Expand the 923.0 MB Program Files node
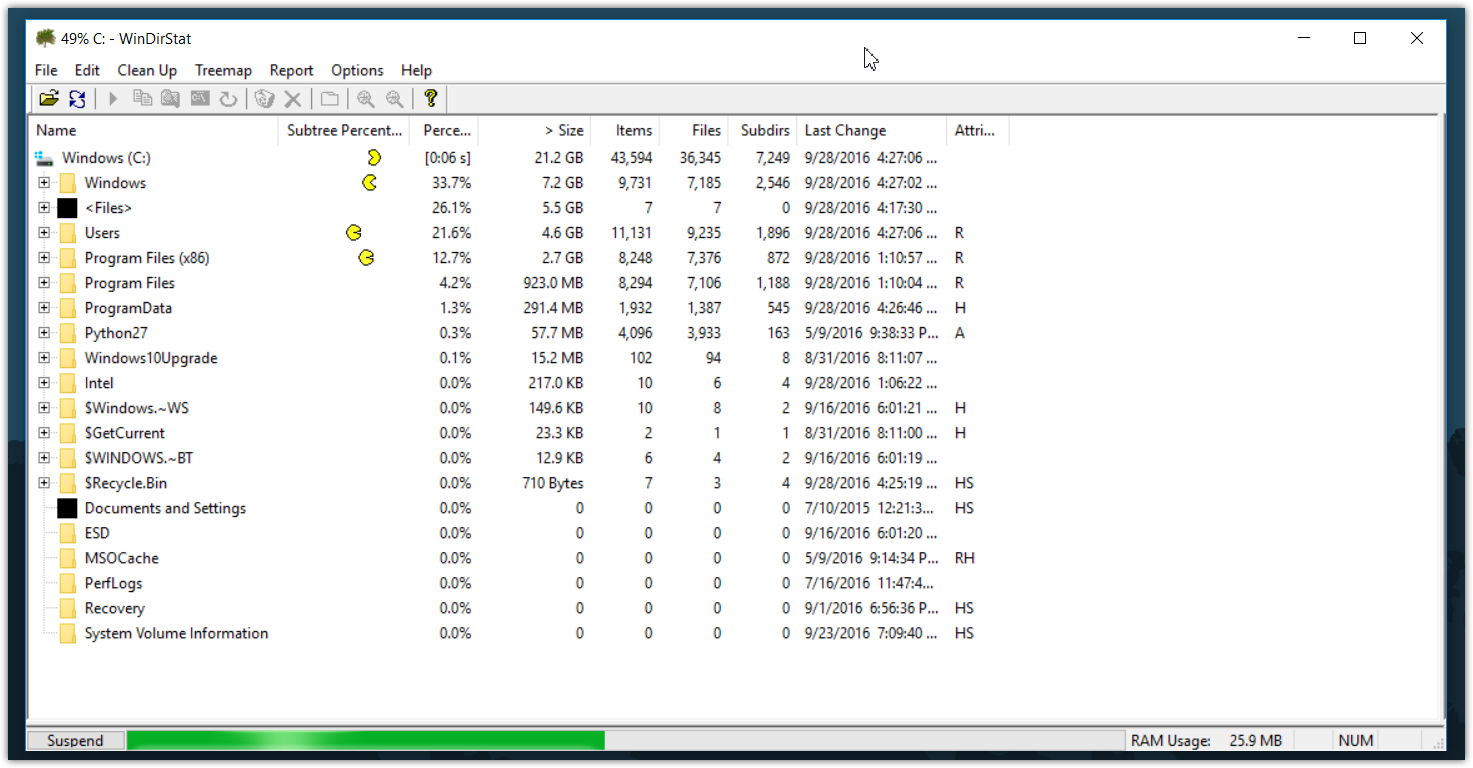Screen dimensions: 1473x768 (x=44, y=283)
